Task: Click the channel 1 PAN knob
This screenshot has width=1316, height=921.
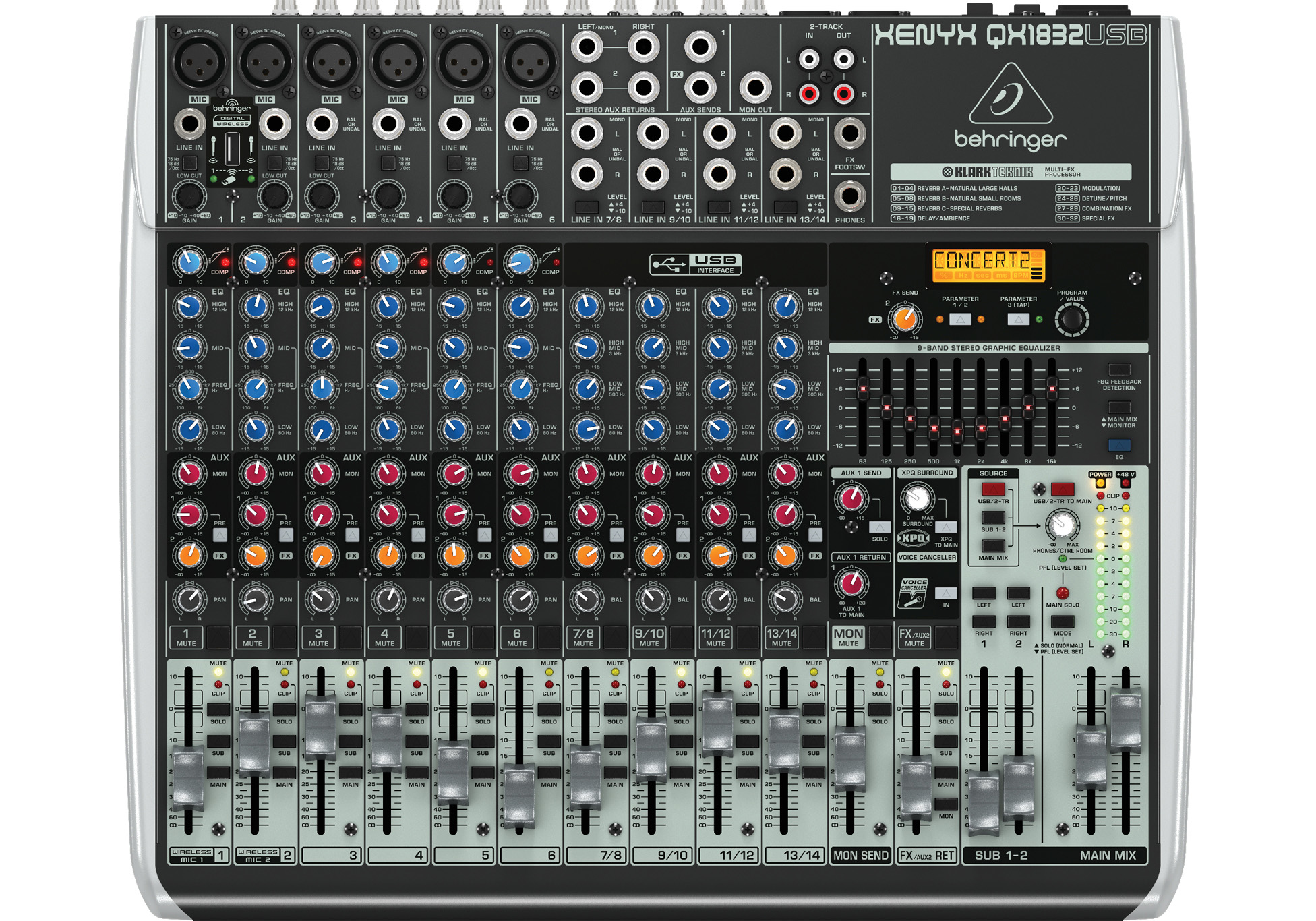Action: [x=189, y=598]
